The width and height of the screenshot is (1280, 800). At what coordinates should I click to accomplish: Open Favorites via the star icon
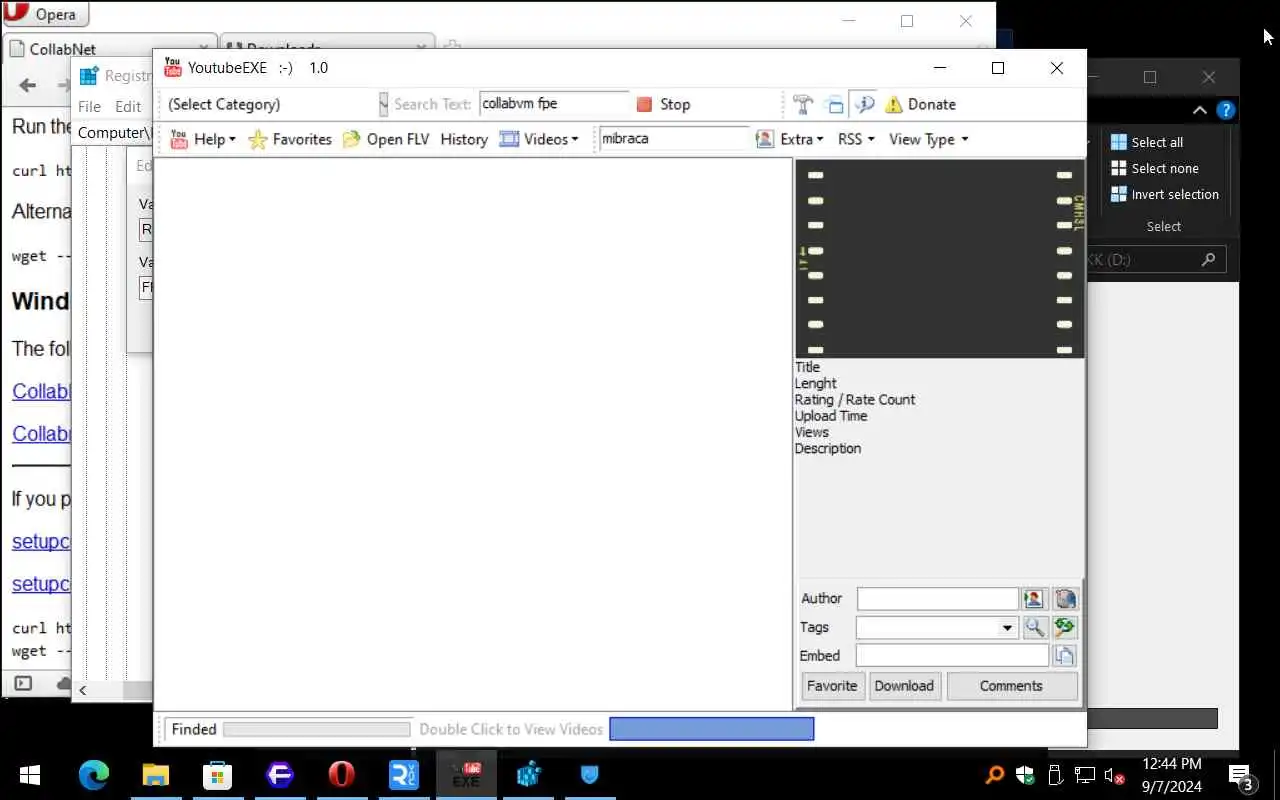point(258,139)
